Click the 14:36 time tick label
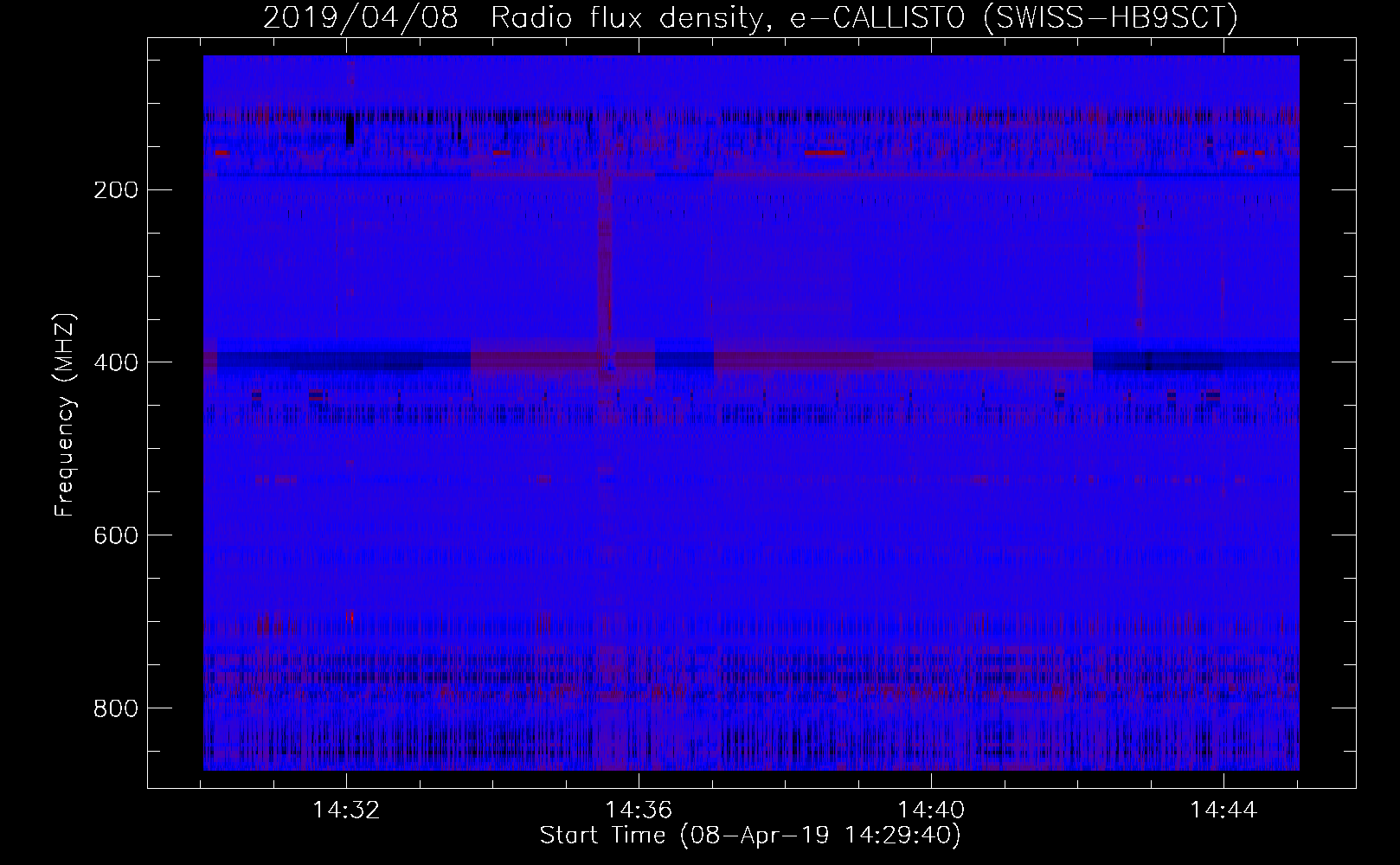Screen dimensions: 1400x865 point(639,811)
